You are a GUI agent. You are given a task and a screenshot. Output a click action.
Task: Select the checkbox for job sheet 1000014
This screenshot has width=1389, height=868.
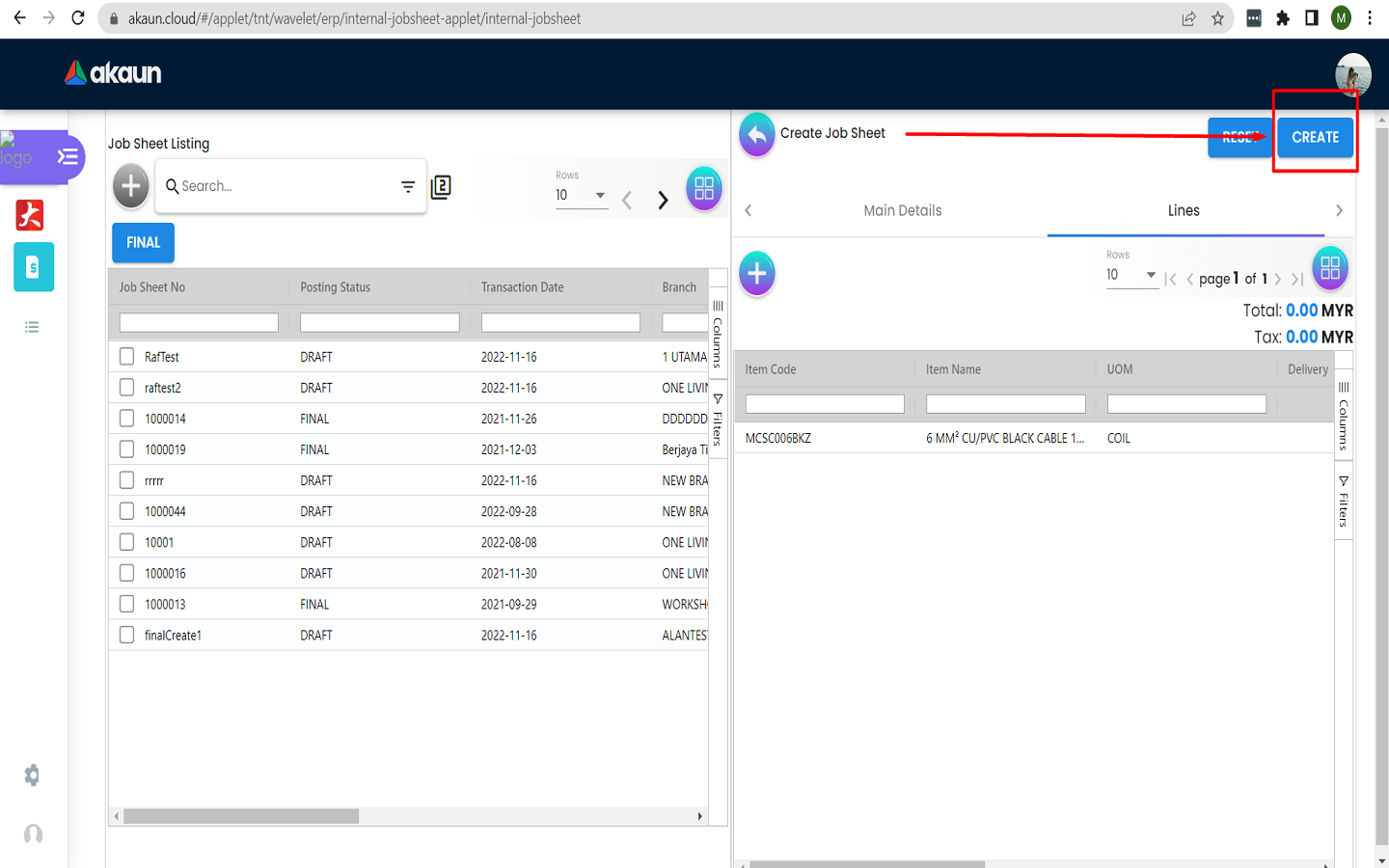(x=127, y=419)
